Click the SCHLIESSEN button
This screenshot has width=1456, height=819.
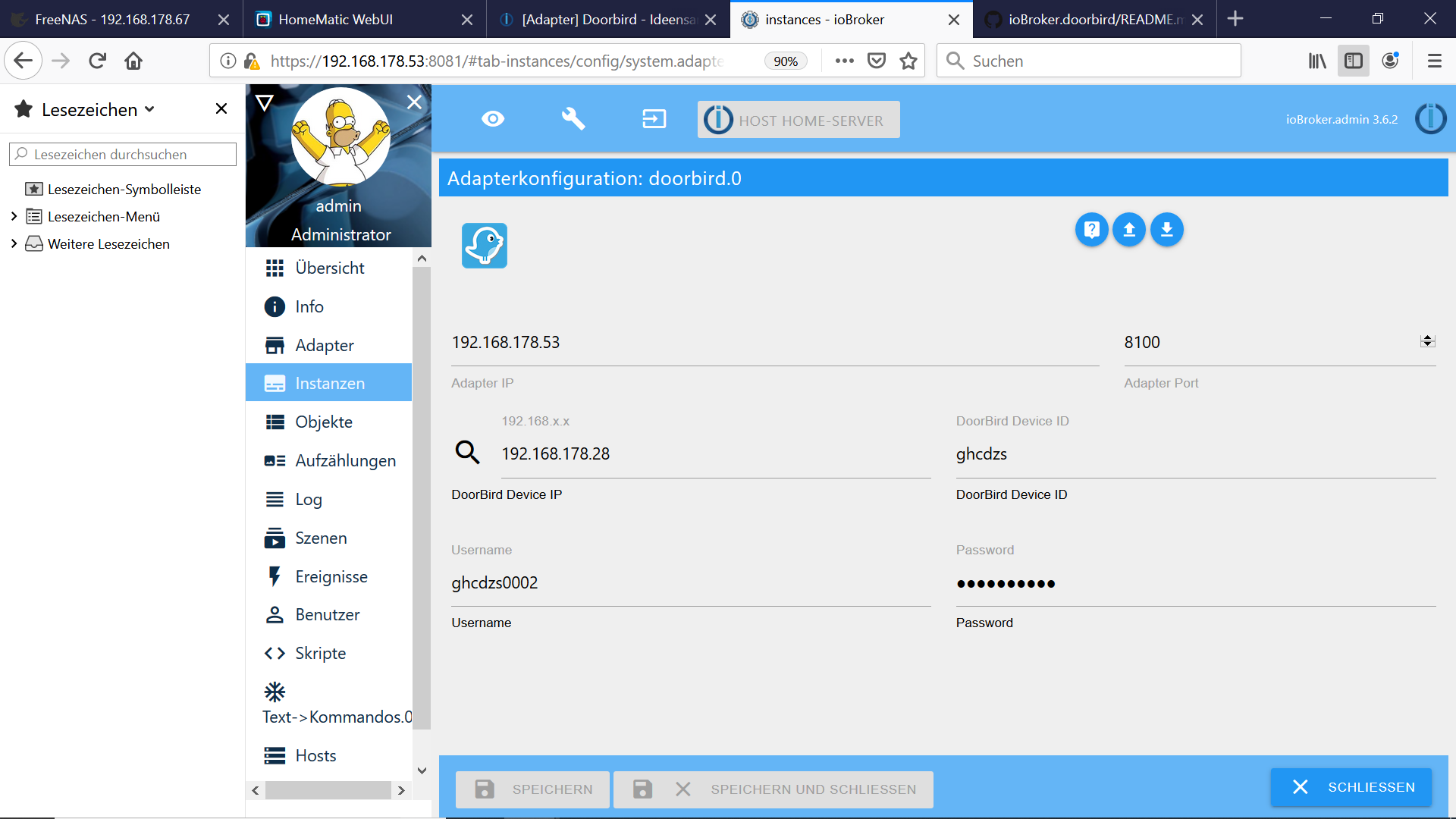[1351, 787]
